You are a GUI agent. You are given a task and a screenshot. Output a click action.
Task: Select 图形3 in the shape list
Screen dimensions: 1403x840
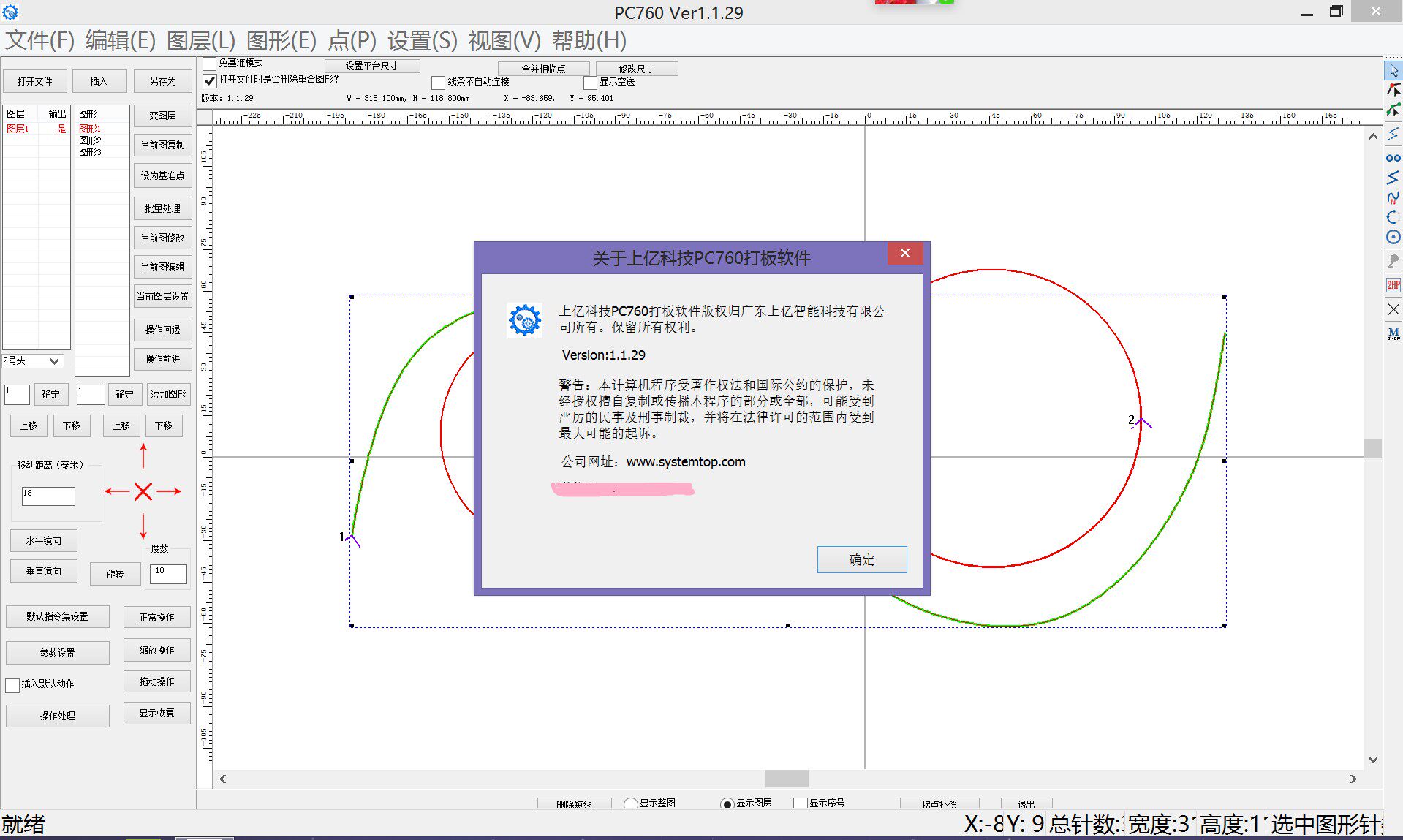[x=91, y=152]
